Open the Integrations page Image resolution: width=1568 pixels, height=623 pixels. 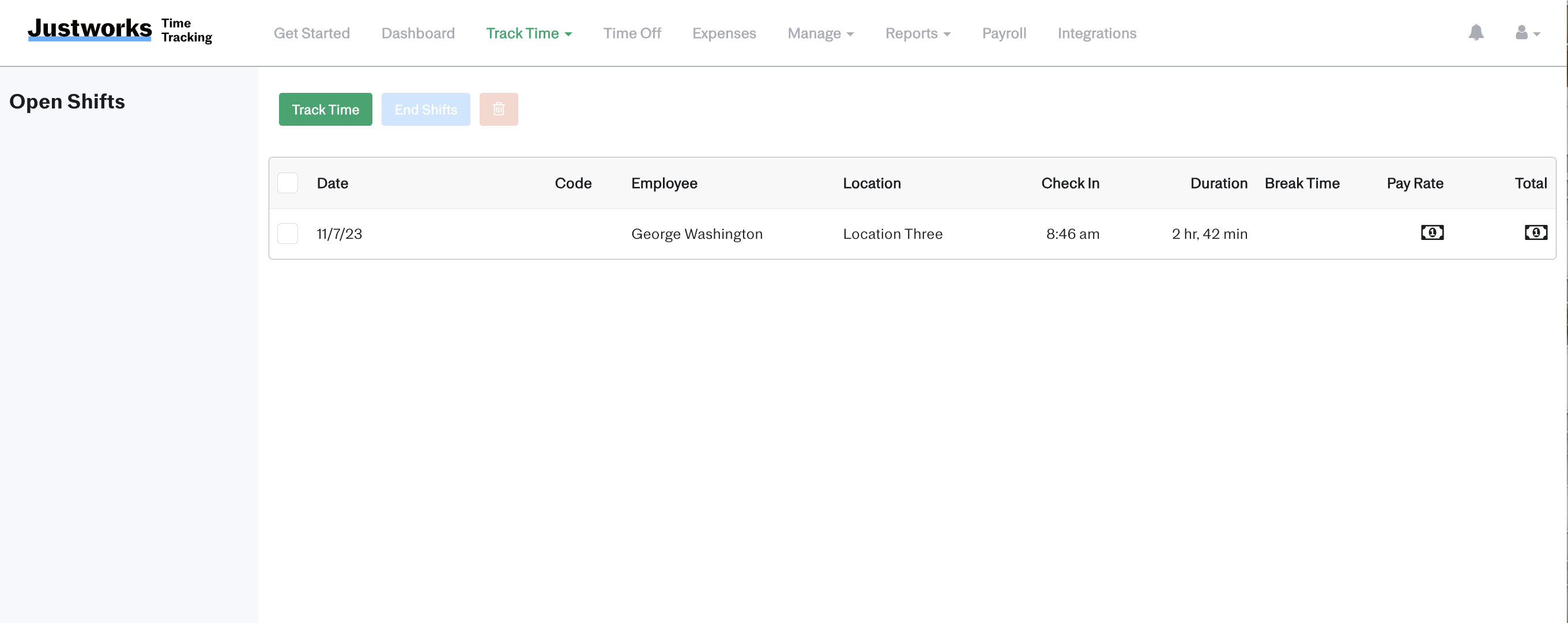pos(1097,33)
